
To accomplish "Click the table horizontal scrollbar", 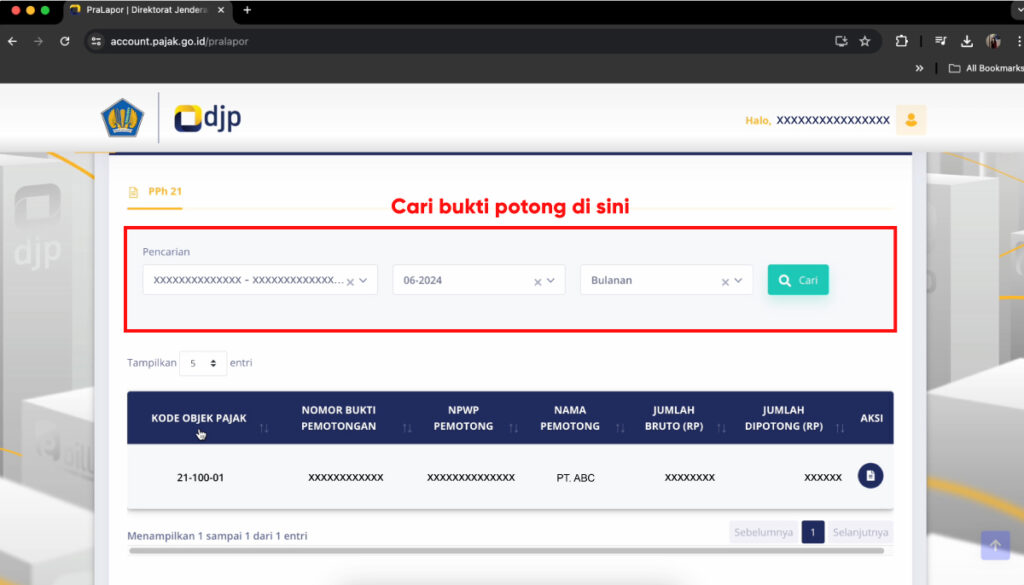I will coord(506,550).
